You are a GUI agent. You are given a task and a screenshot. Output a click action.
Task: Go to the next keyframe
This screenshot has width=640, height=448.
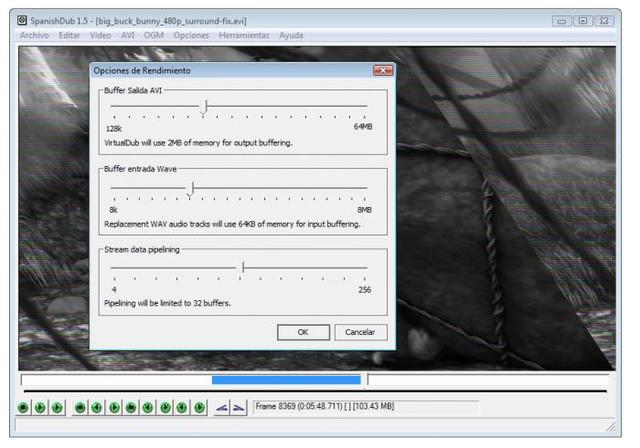(x=165, y=407)
